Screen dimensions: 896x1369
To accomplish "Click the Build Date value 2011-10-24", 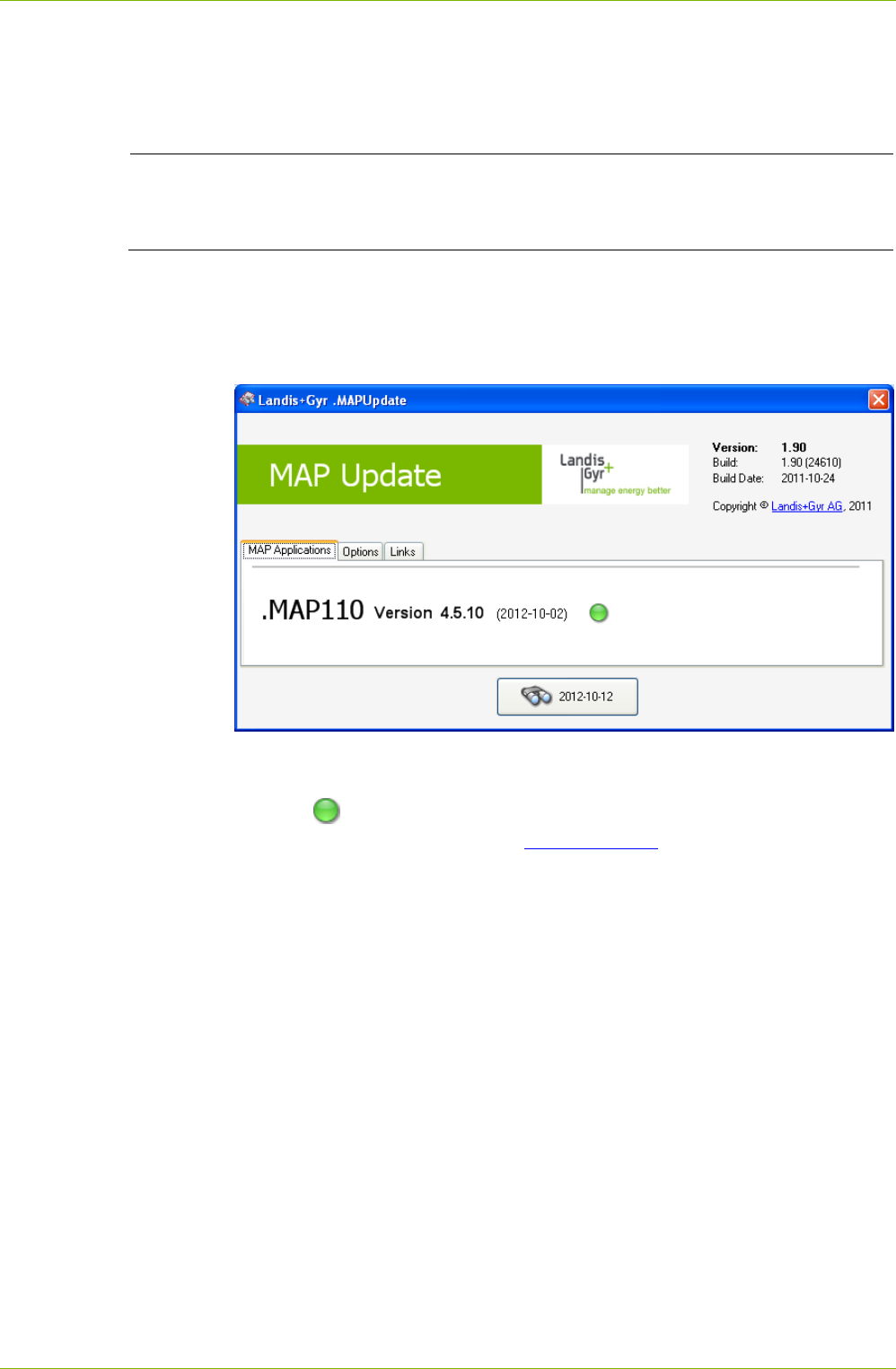I will point(808,478).
